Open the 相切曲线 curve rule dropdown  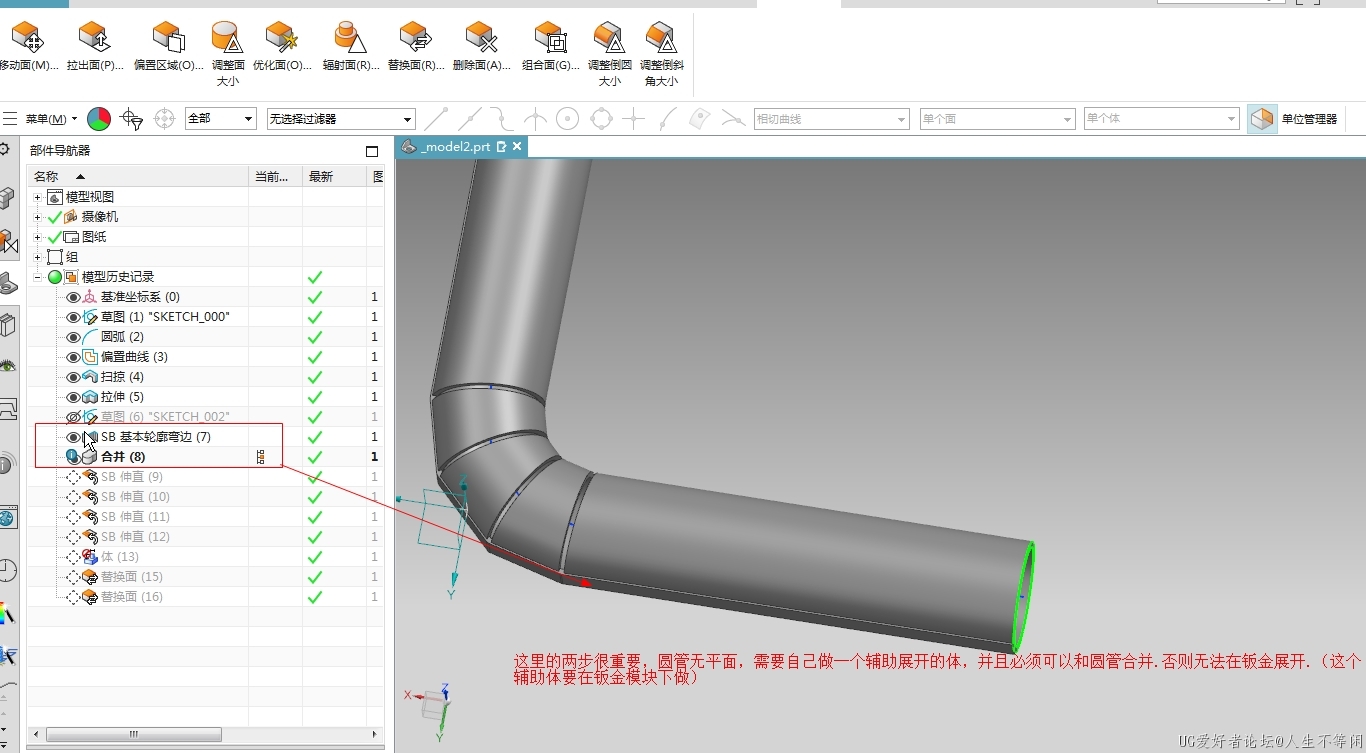[x=831, y=119]
